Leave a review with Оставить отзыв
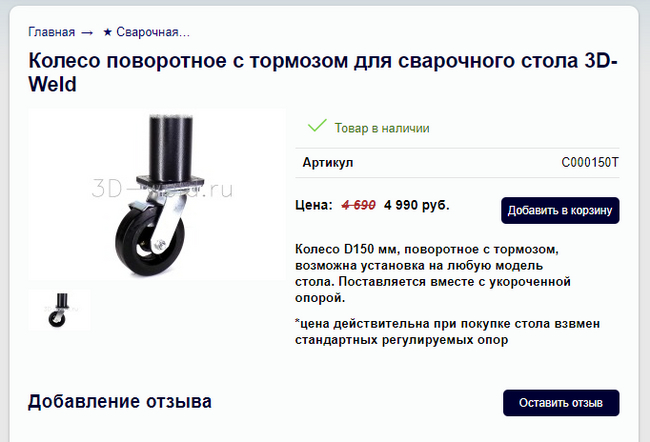Screen dimensions: 650x442 tap(561, 403)
